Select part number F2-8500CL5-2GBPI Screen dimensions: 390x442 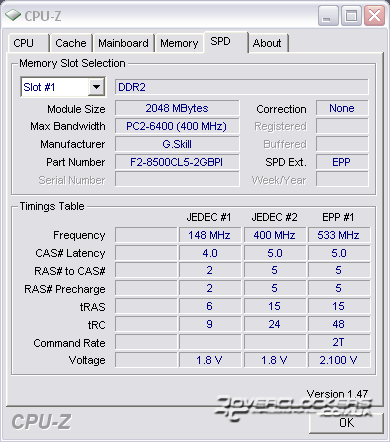coord(177,162)
